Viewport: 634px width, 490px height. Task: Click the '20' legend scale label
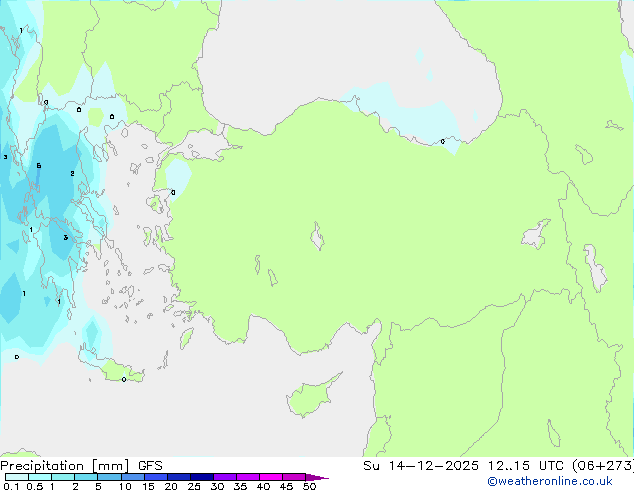[x=171, y=486]
